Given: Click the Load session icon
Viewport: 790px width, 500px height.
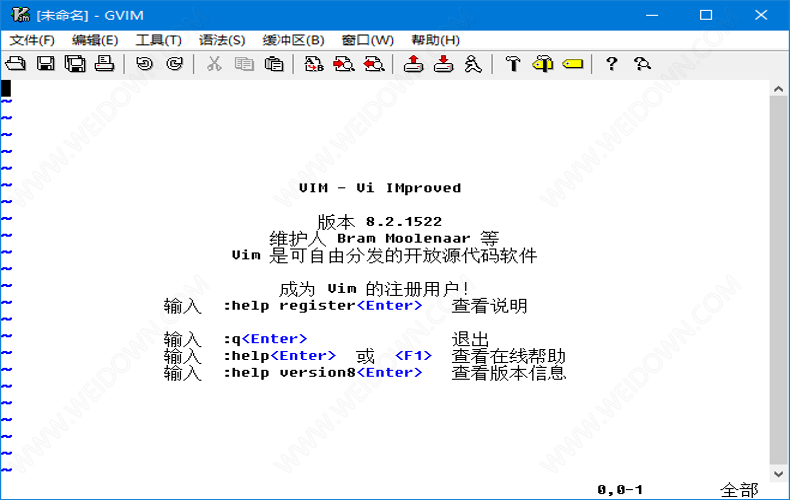Looking at the screenshot, I should (414, 64).
